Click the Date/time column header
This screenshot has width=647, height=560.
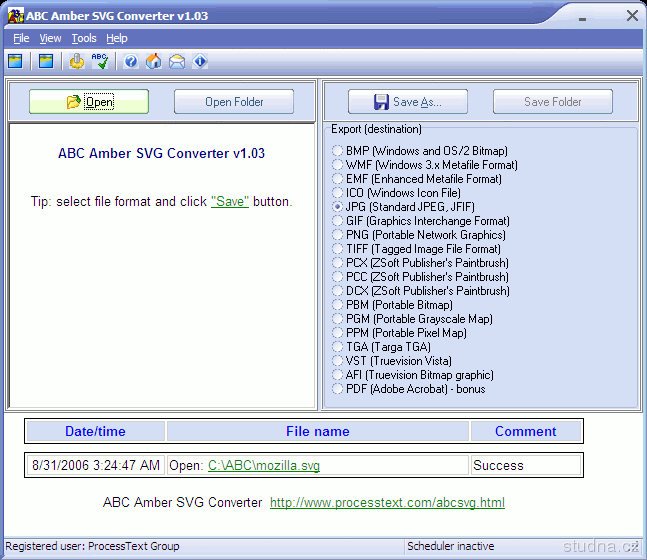95,431
